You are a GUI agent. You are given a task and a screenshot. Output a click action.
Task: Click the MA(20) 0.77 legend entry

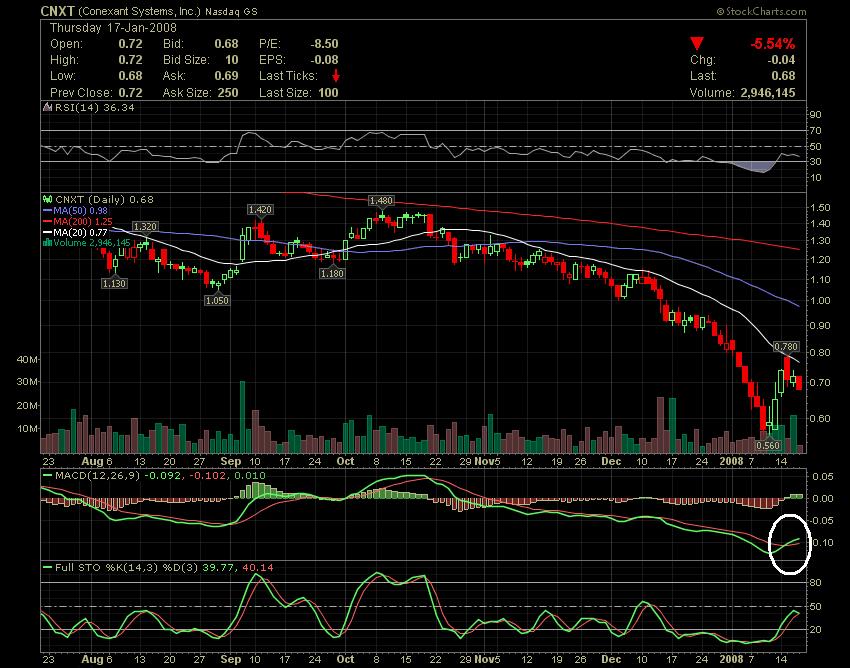pos(80,232)
